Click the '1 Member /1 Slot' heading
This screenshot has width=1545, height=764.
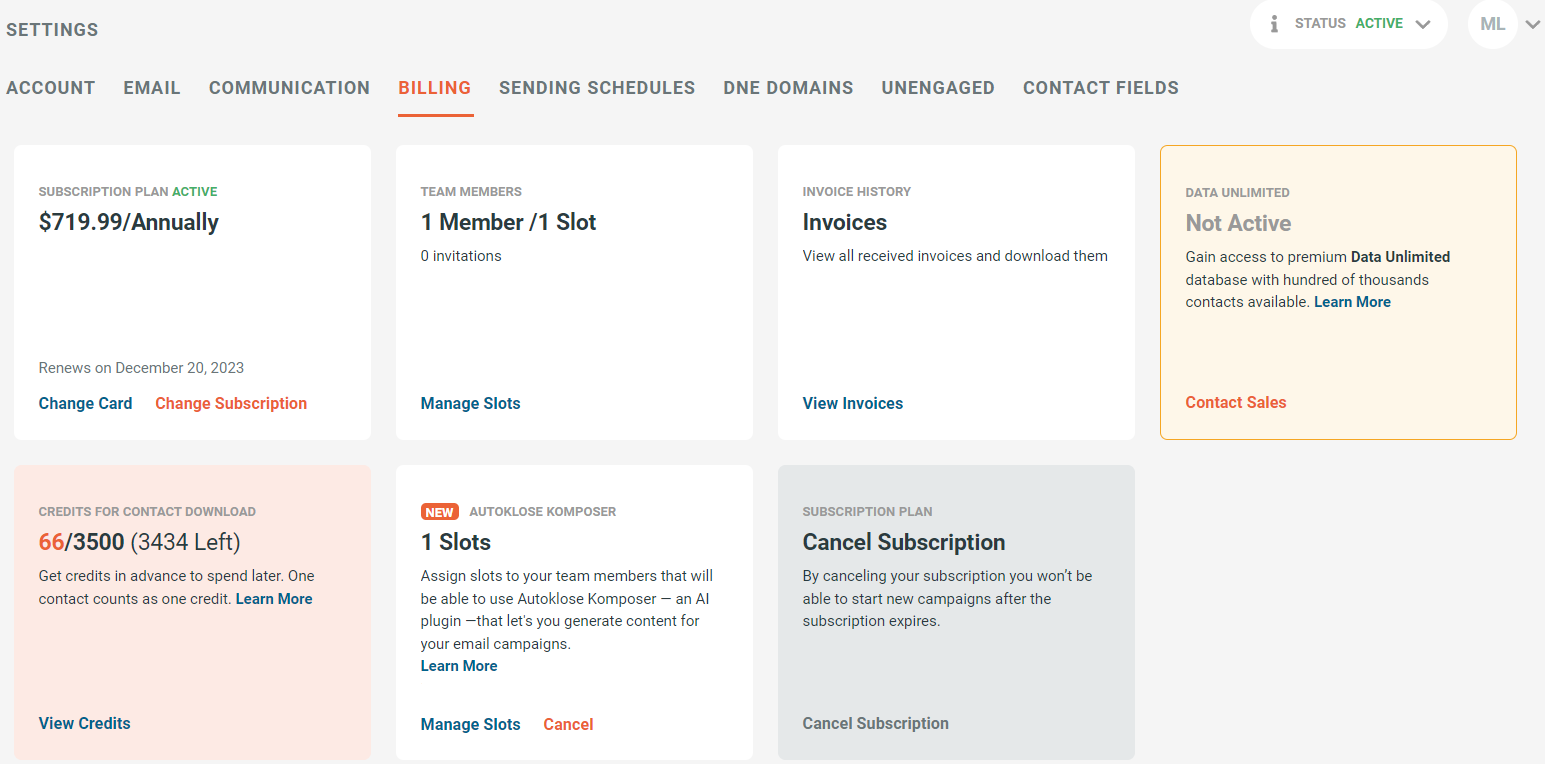click(508, 222)
